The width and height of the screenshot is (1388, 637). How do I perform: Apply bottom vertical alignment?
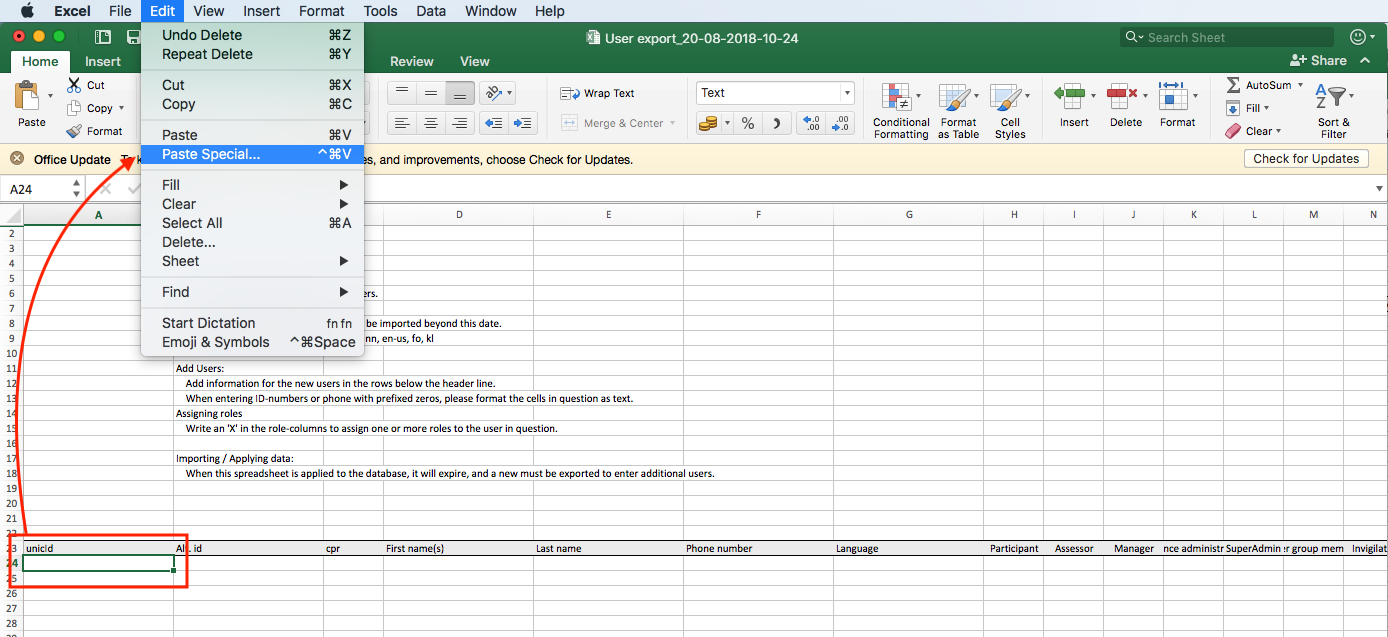(459, 92)
